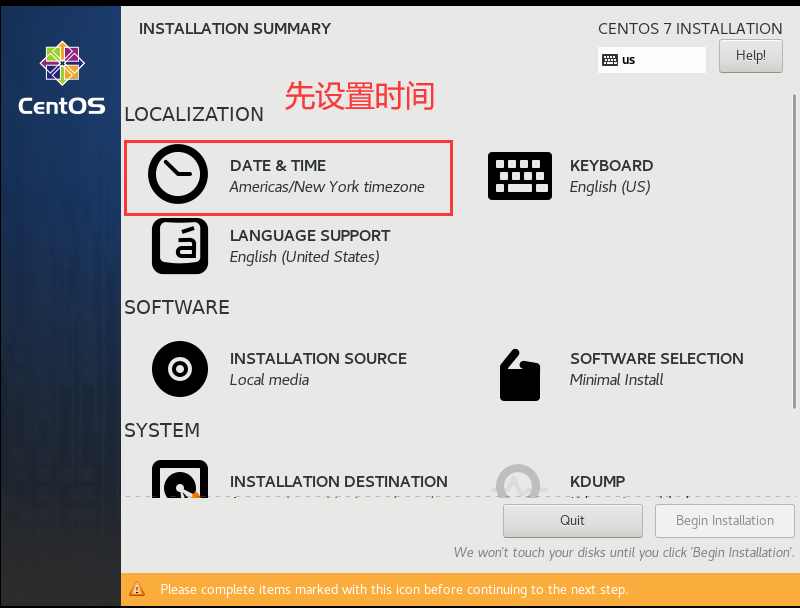
Task: Open the Installation Destination disk icon
Action: [x=180, y=478]
